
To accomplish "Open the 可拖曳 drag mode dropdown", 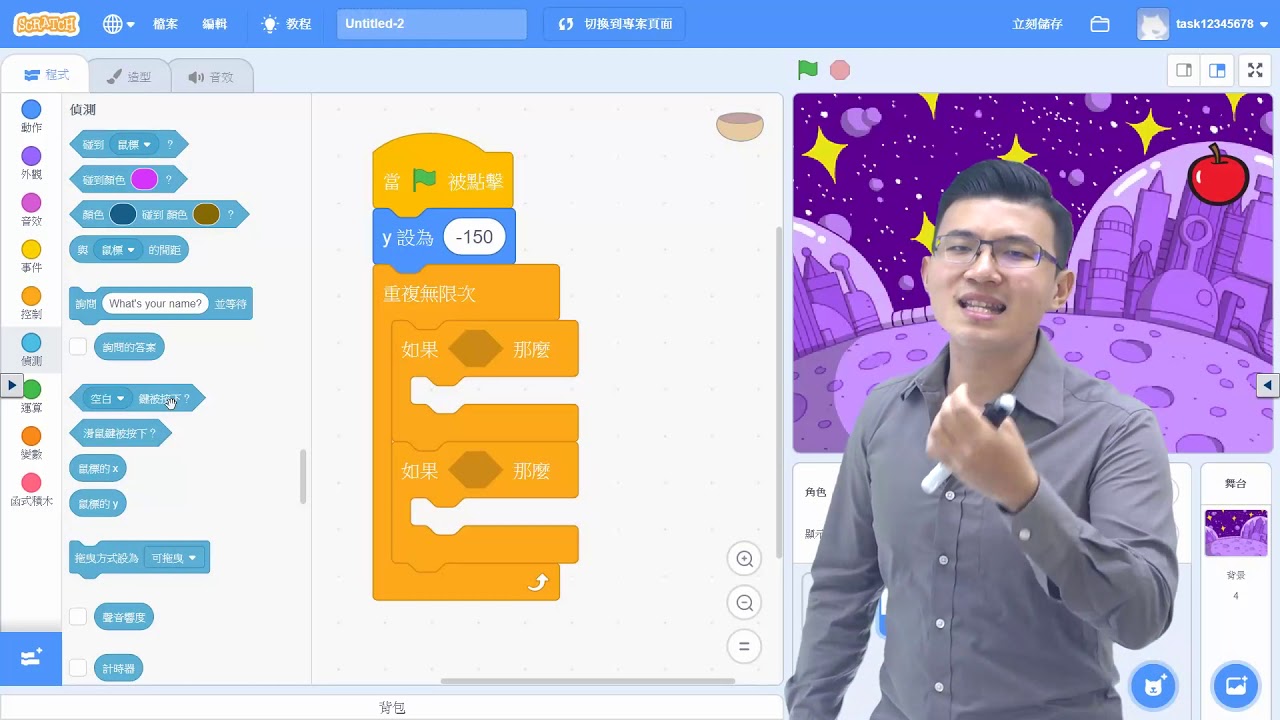I will coord(175,558).
